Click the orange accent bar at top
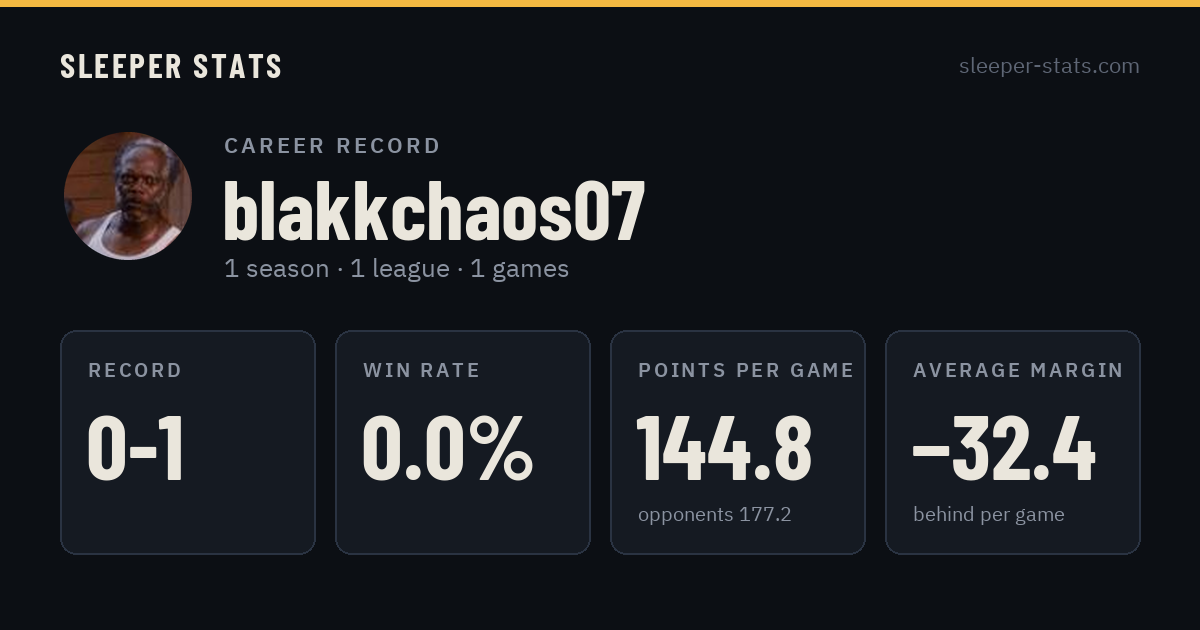1200x630 pixels. tap(600, 3)
